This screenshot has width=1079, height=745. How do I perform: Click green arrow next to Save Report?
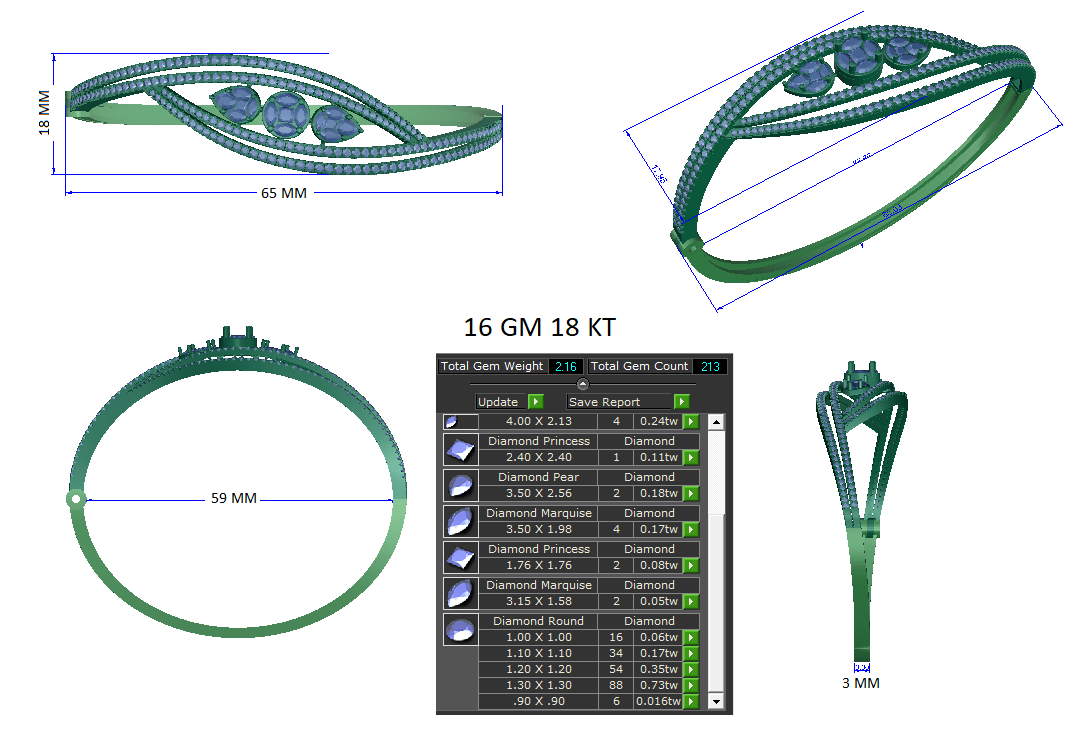[x=681, y=401]
